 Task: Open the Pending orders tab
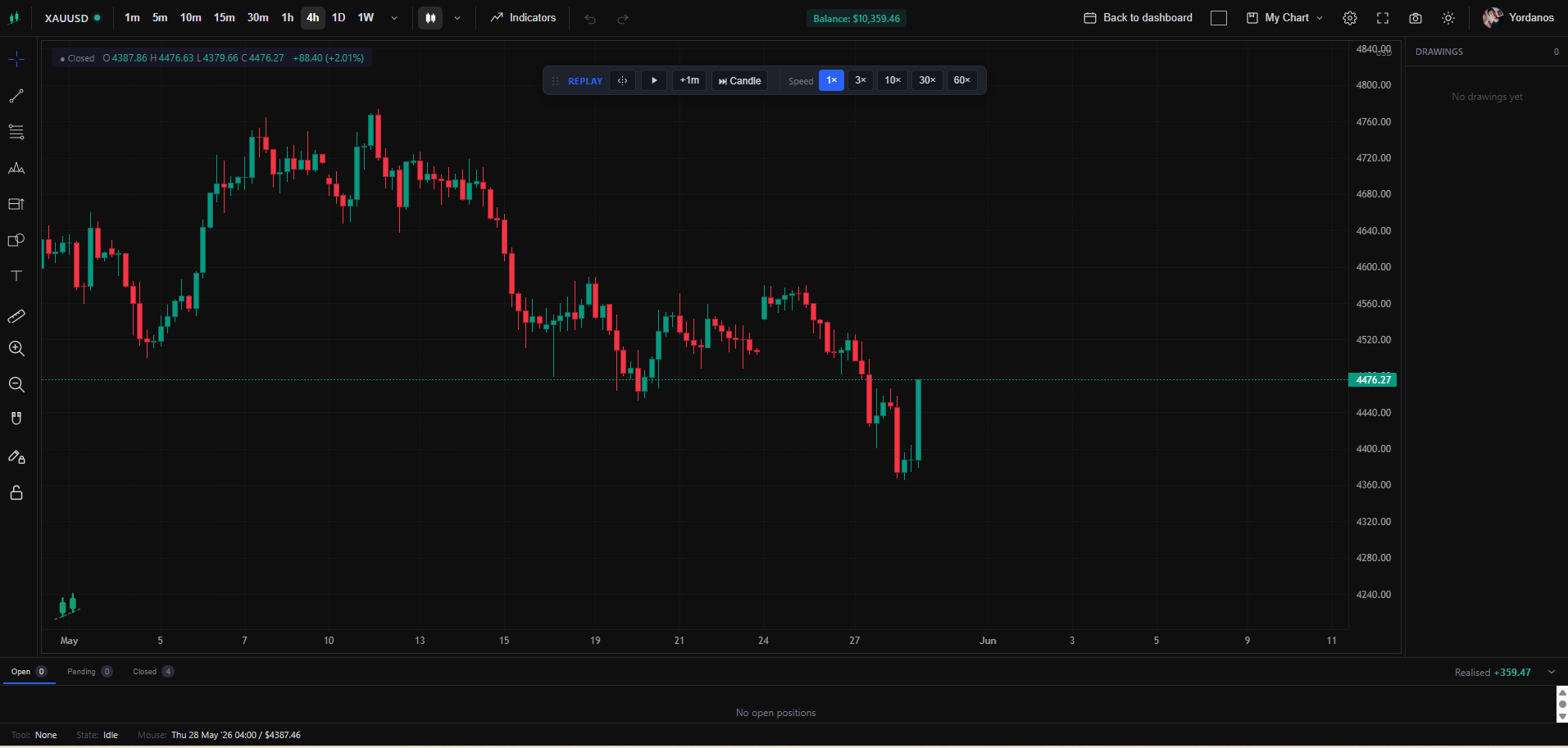point(89,672)
